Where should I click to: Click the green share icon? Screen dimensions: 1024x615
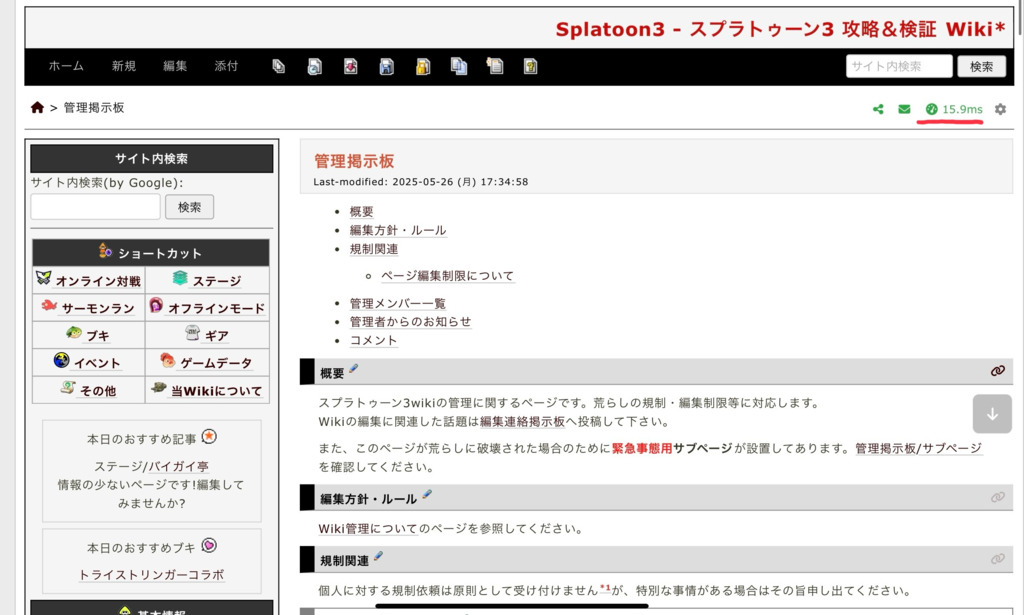(x=878, y=109)
